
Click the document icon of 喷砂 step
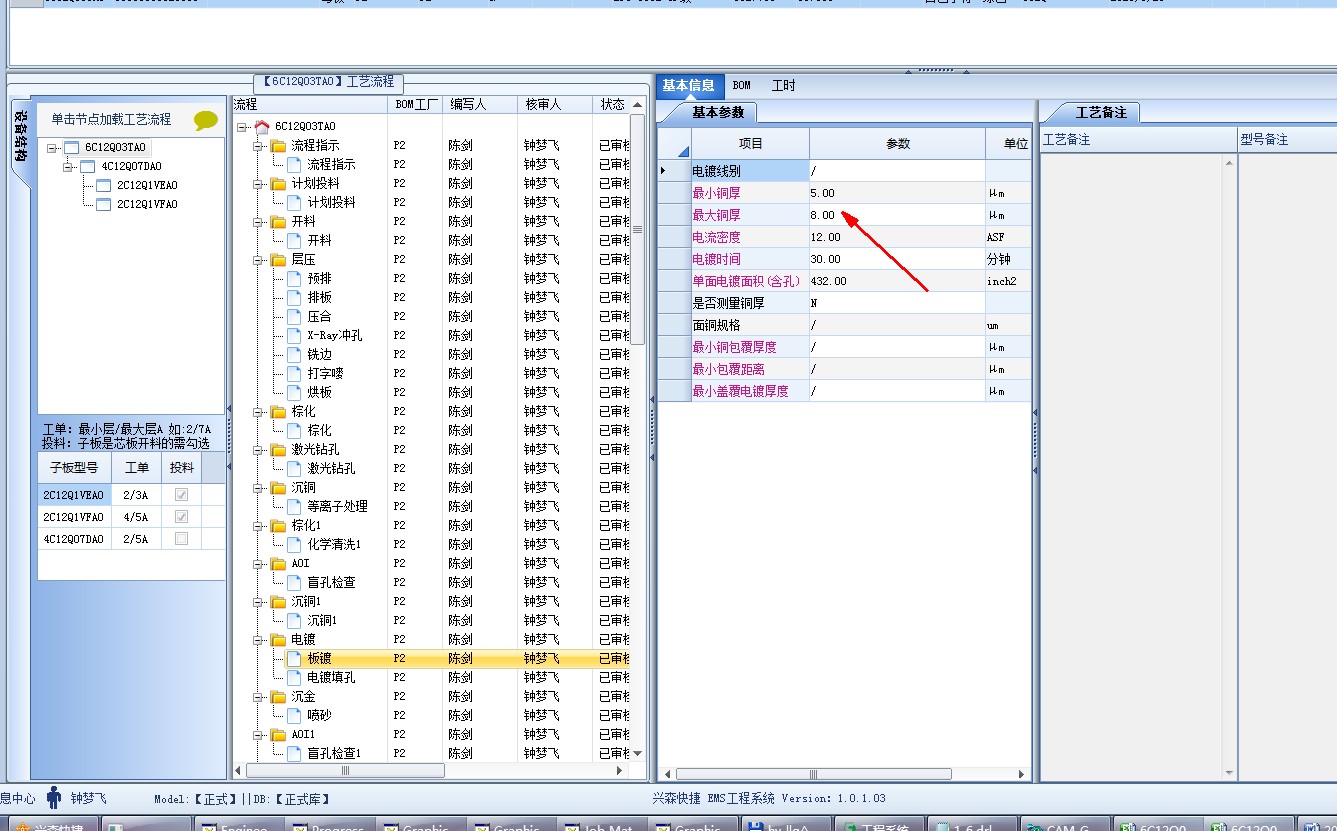(x=294, y=715)
